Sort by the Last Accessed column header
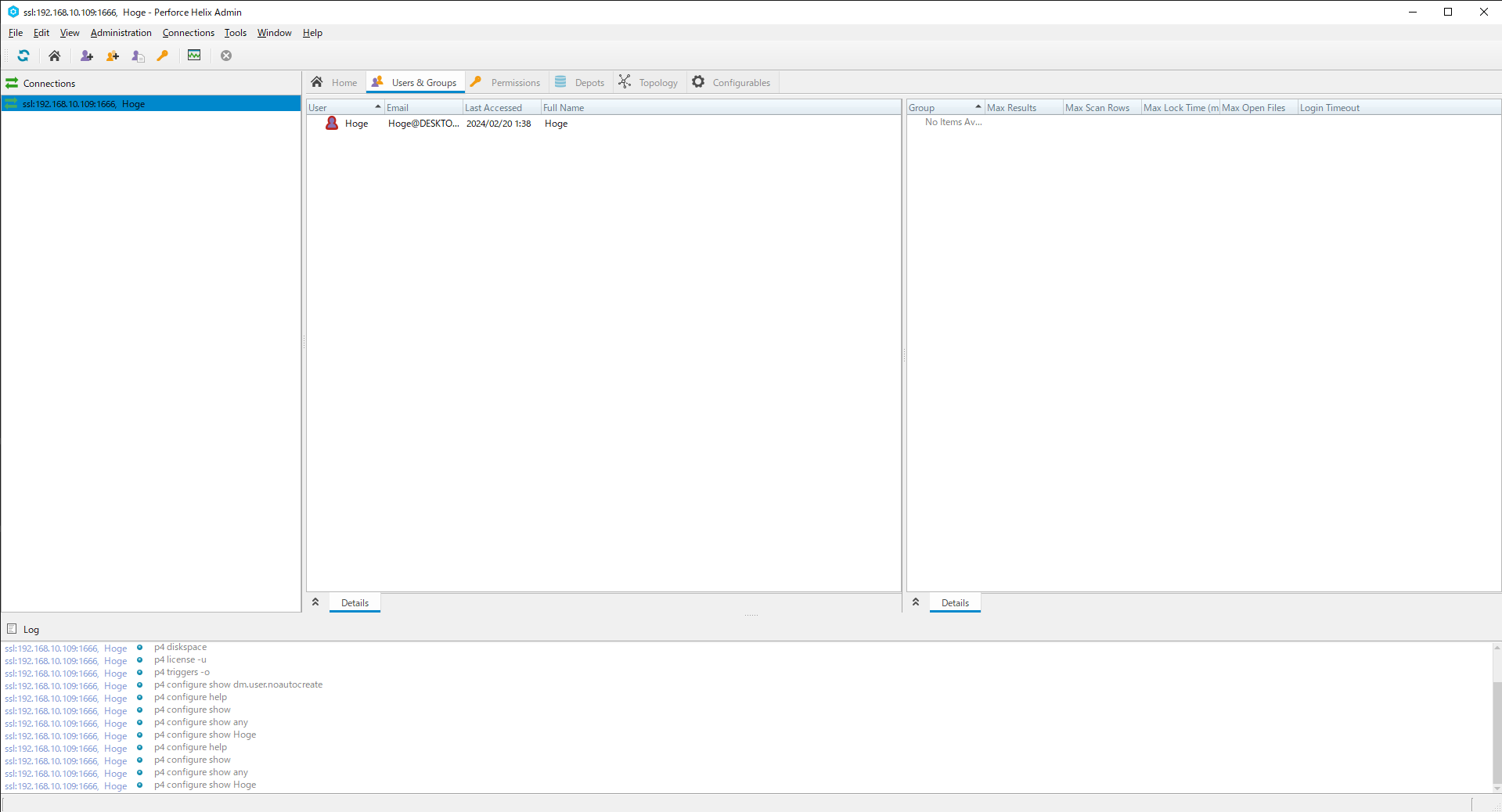Viewport: 1502px width, 812px height. tap(502, 107)
